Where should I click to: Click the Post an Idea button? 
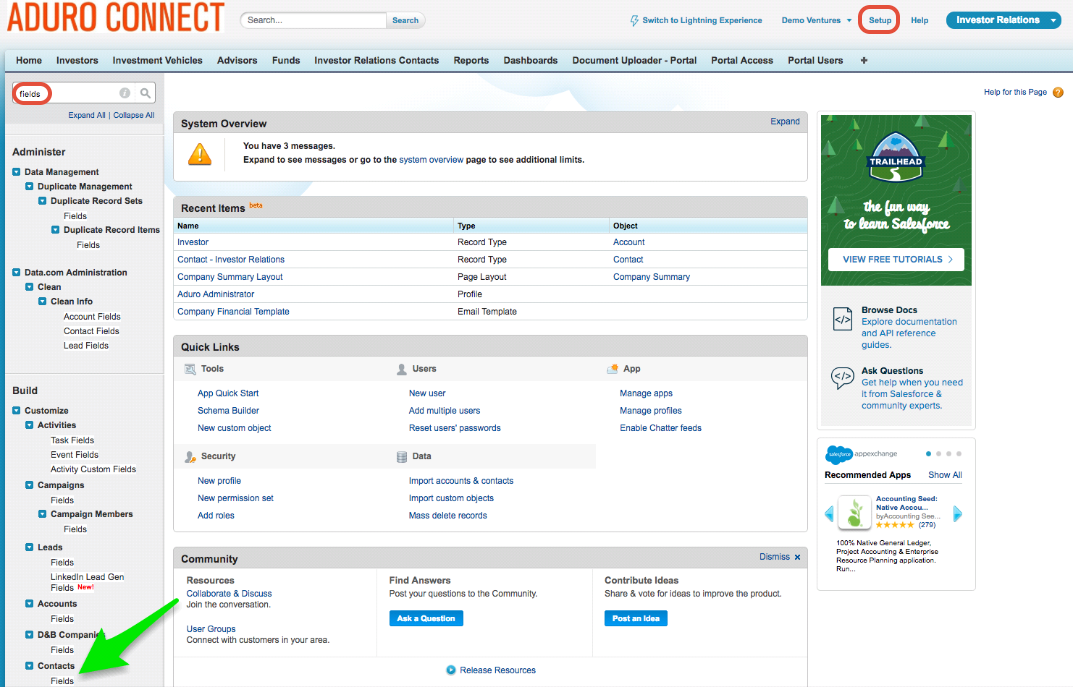[636, 618]
